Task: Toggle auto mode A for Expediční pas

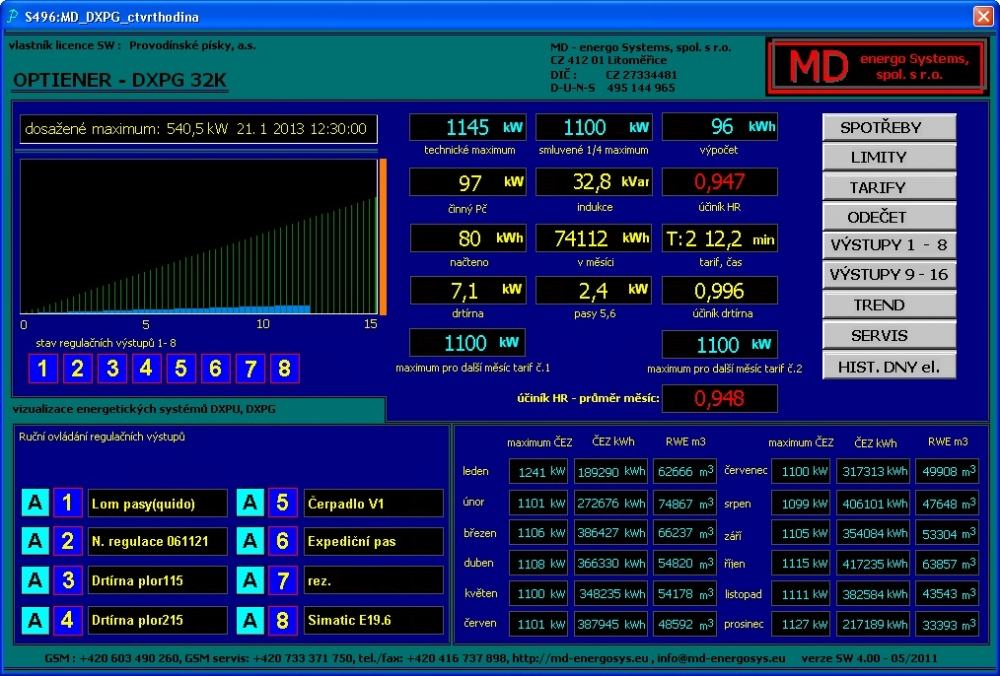Action: (250, 541)
